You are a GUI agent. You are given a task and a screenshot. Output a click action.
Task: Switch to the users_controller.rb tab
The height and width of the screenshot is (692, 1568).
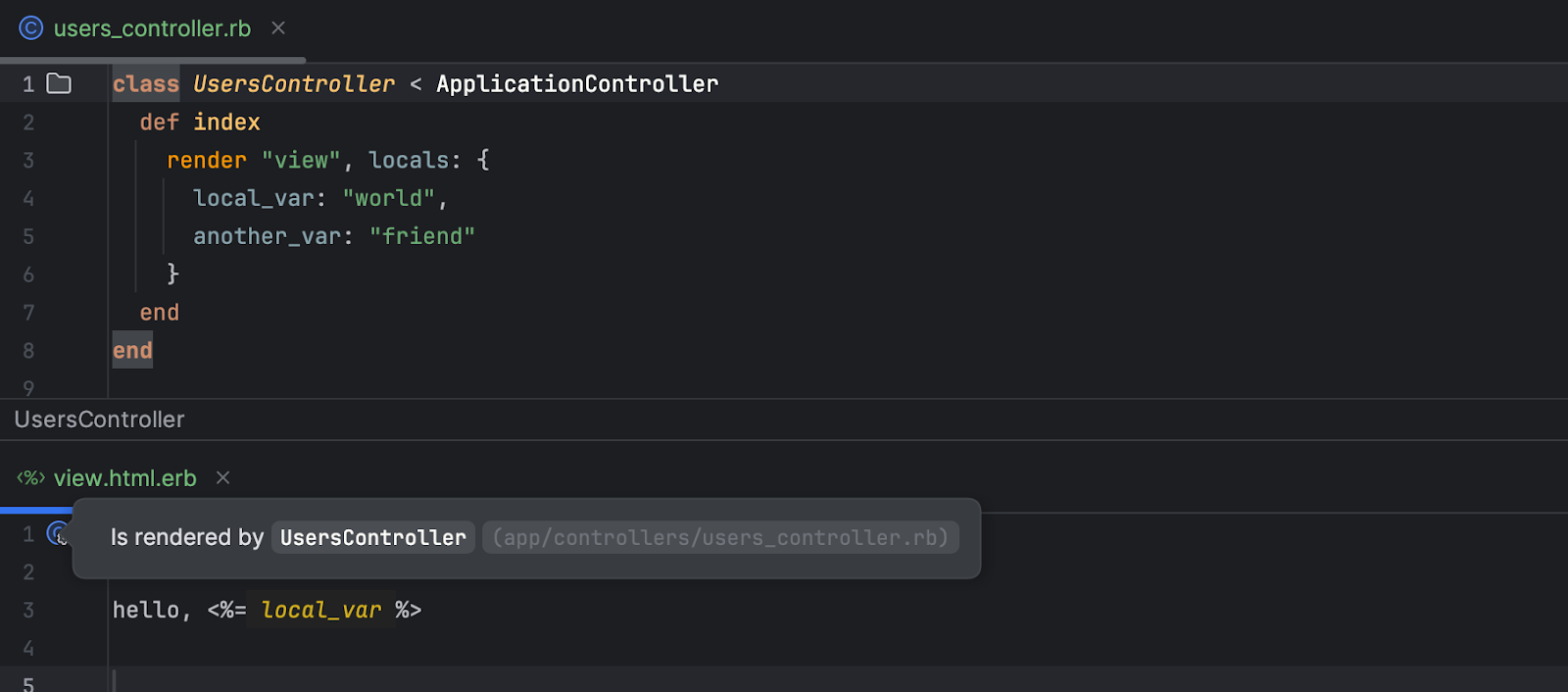tap(152, 29)
